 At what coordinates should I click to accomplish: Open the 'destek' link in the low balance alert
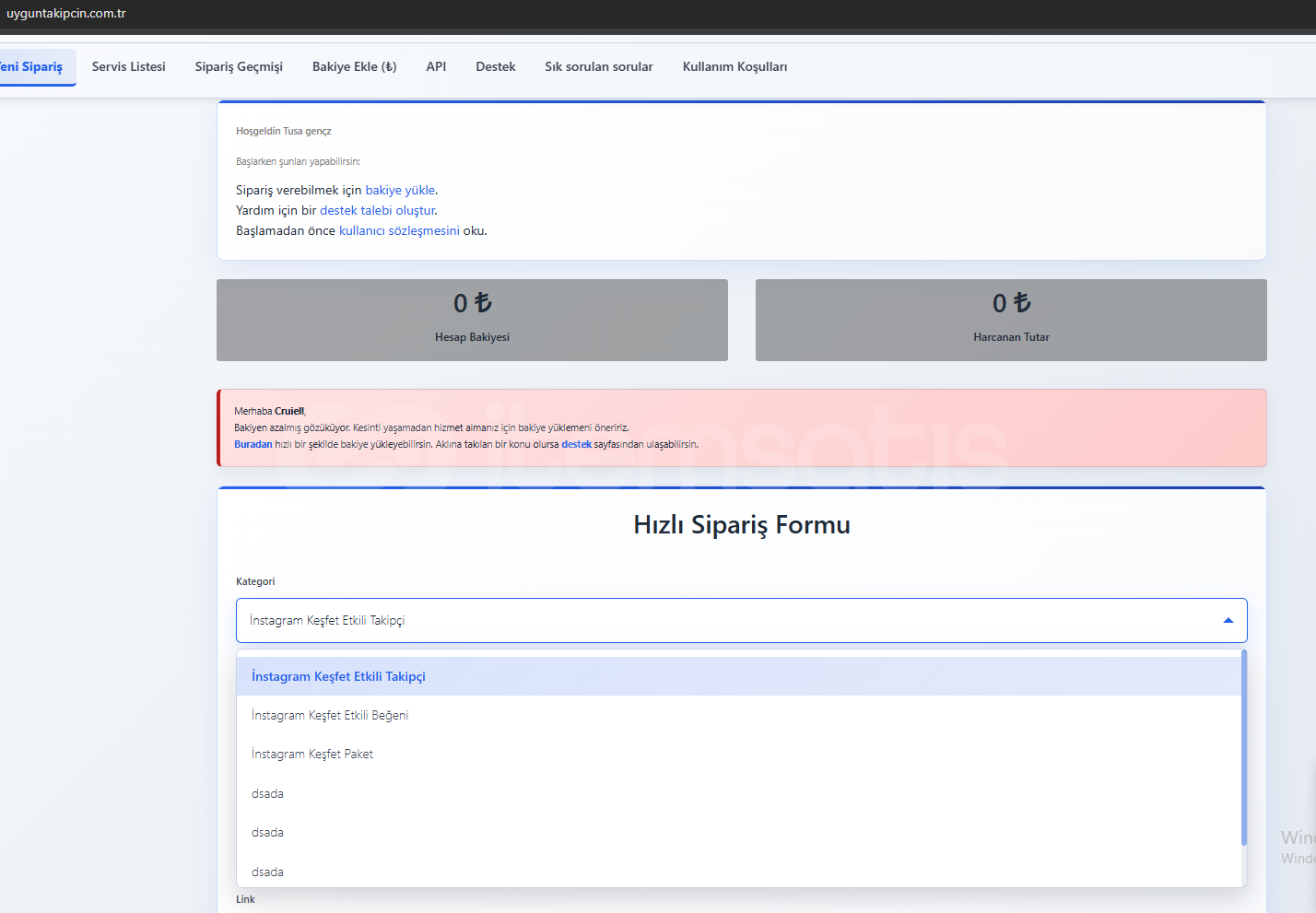[x=576, y=444]
